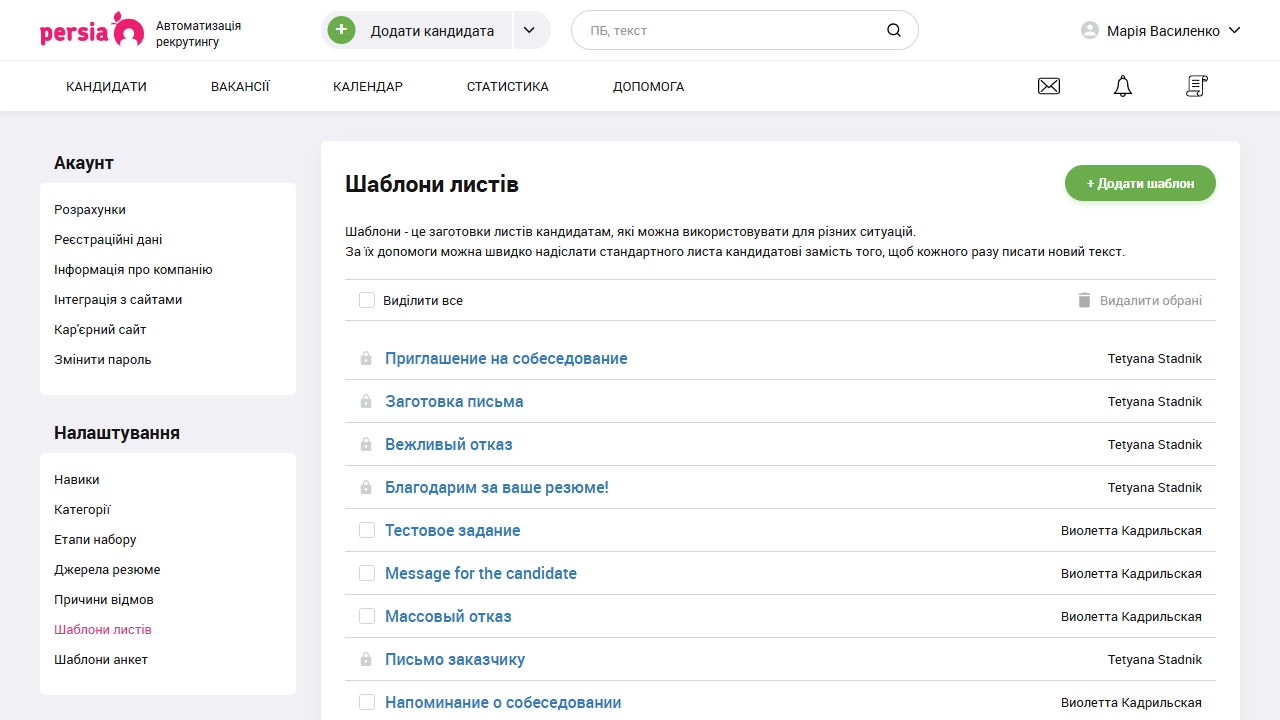Viewport: 1280px width, 720px height.
Task: Open Етапи набору settings link
Action: tap(95, 540)
